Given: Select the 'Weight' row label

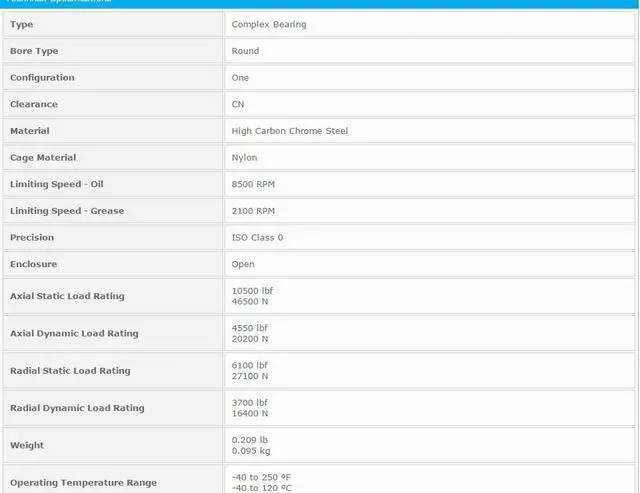Looking at the screenshot, I should pos(27,445).
